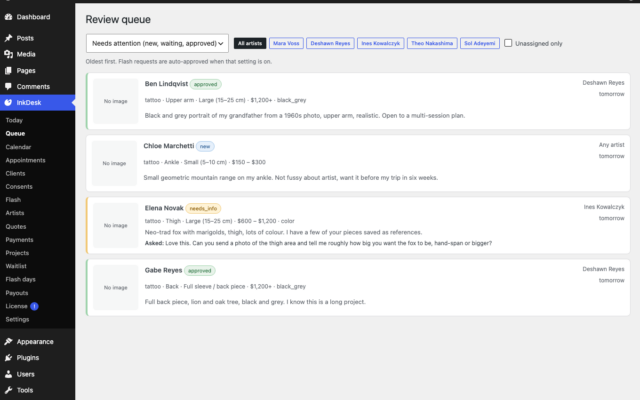Open the Posts menu label
640x400 pixels.
tap(25, 38)
